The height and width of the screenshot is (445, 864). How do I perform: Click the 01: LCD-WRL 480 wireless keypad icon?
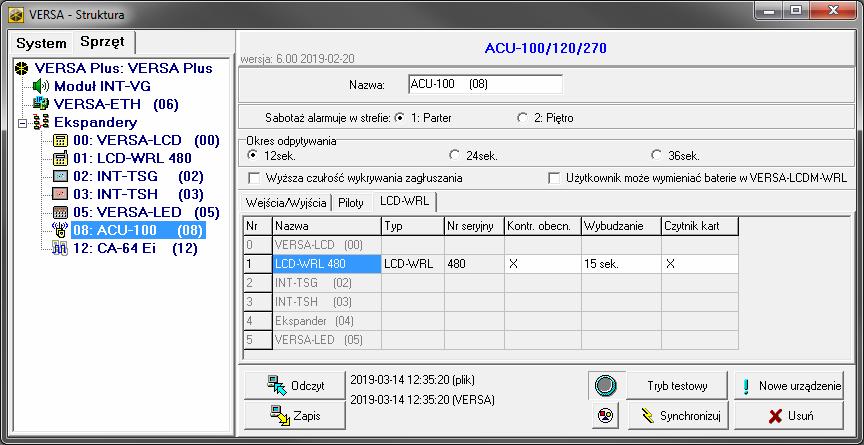(60, 159)
